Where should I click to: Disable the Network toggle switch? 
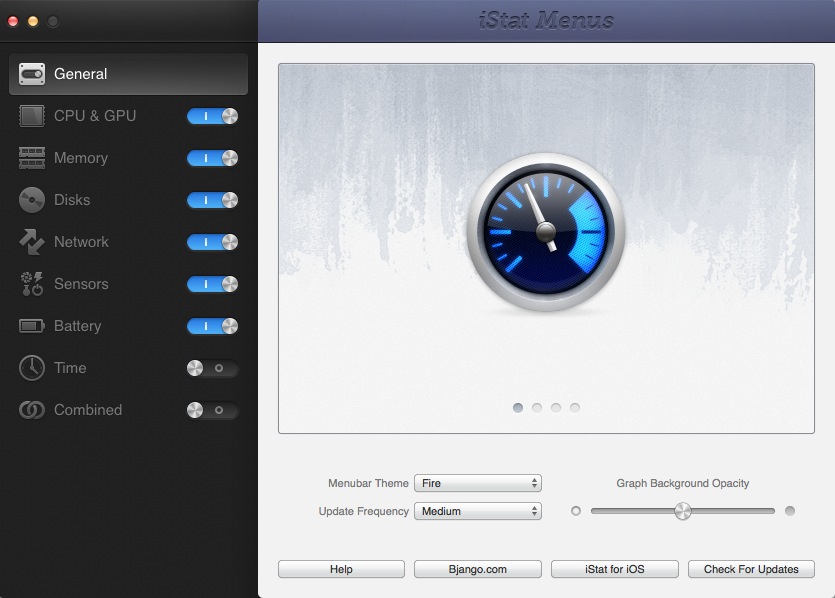212,242
